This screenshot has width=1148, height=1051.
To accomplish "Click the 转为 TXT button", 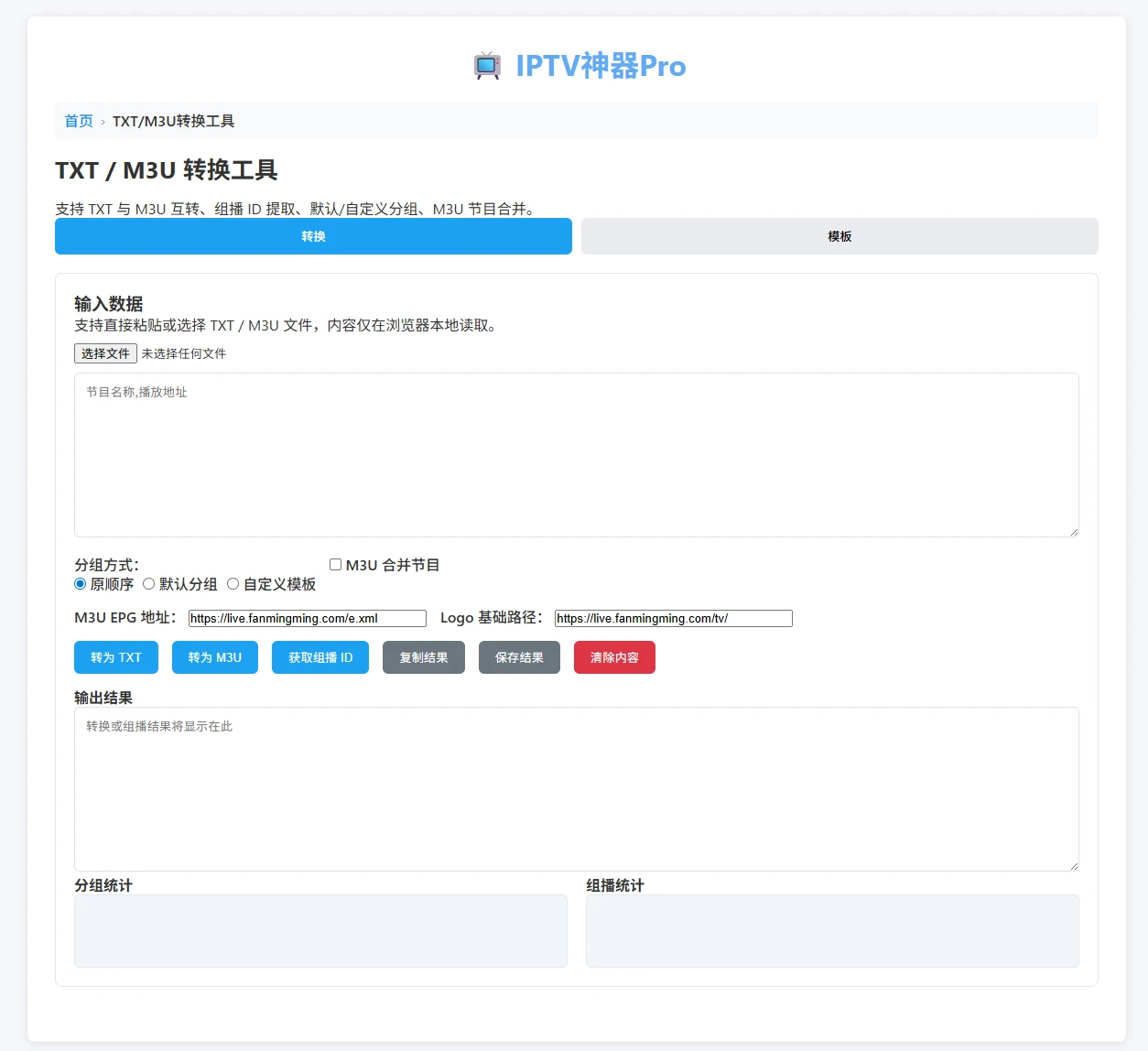I will pyautogui.click(x=115, y=656).
